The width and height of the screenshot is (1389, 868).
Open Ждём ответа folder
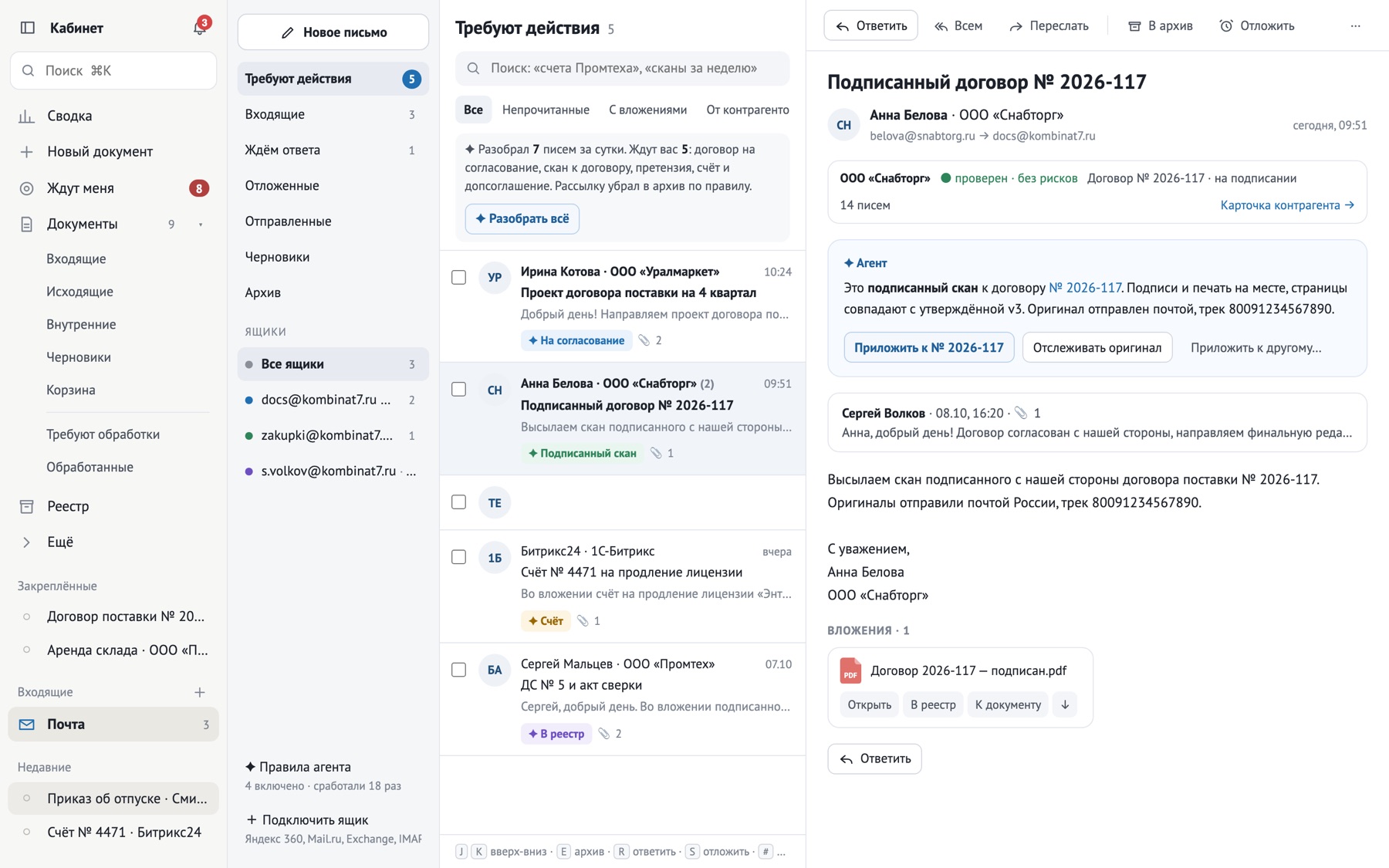click(x=333, y=150)
